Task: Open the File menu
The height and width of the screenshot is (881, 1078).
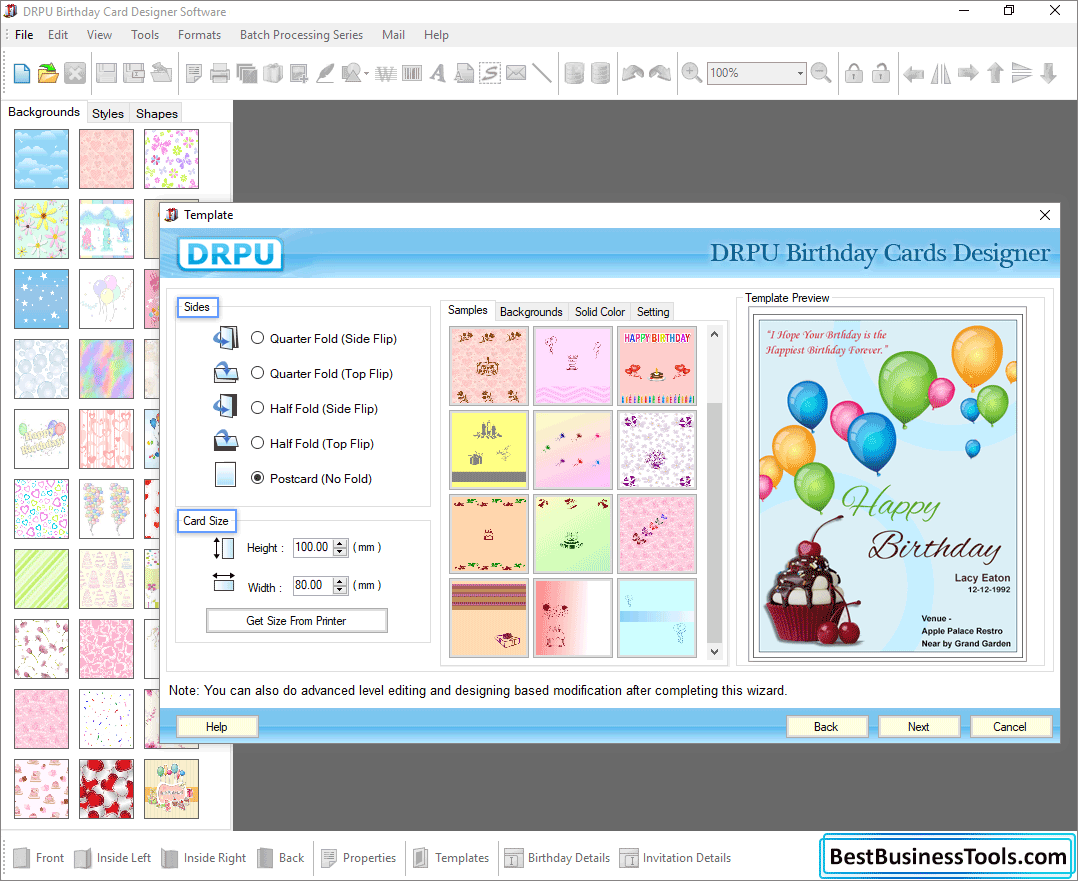Action: click(x=24, y=35)
